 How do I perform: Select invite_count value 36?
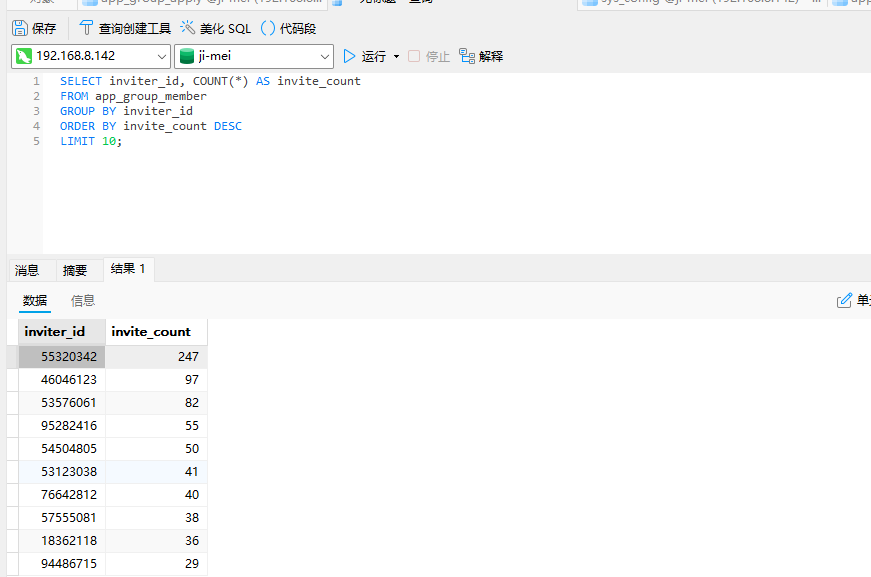(157, 541)
